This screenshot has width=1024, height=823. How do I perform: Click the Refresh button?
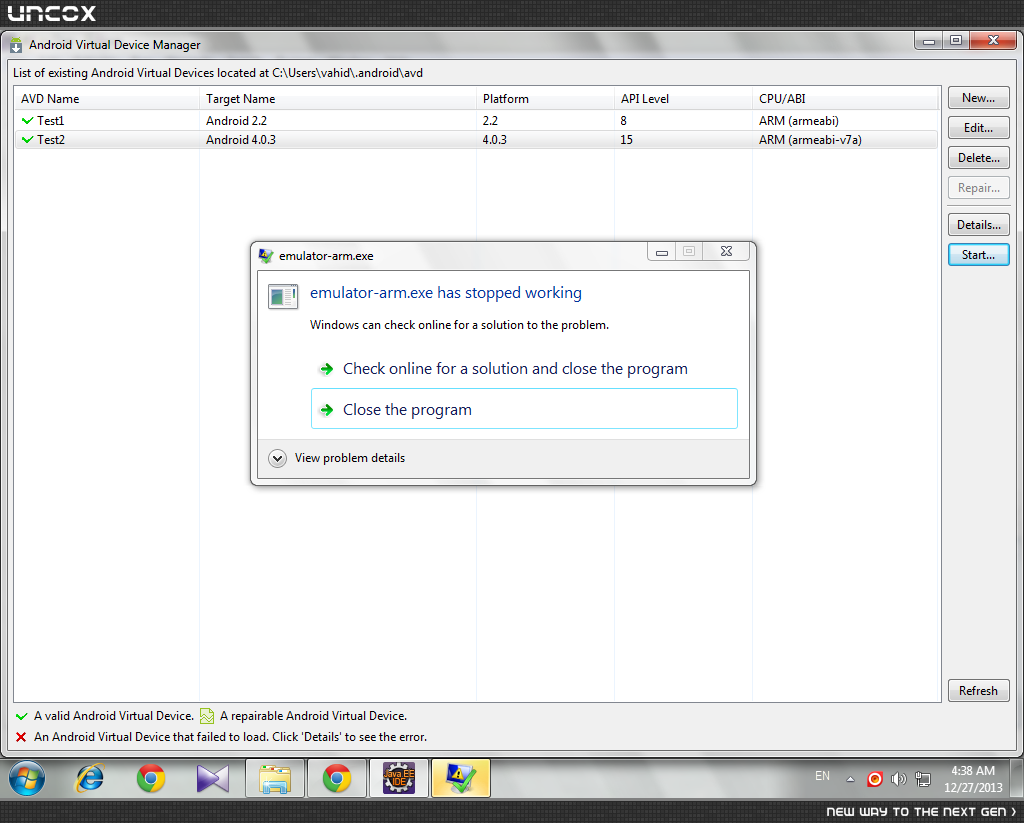(x=978, y=690)
